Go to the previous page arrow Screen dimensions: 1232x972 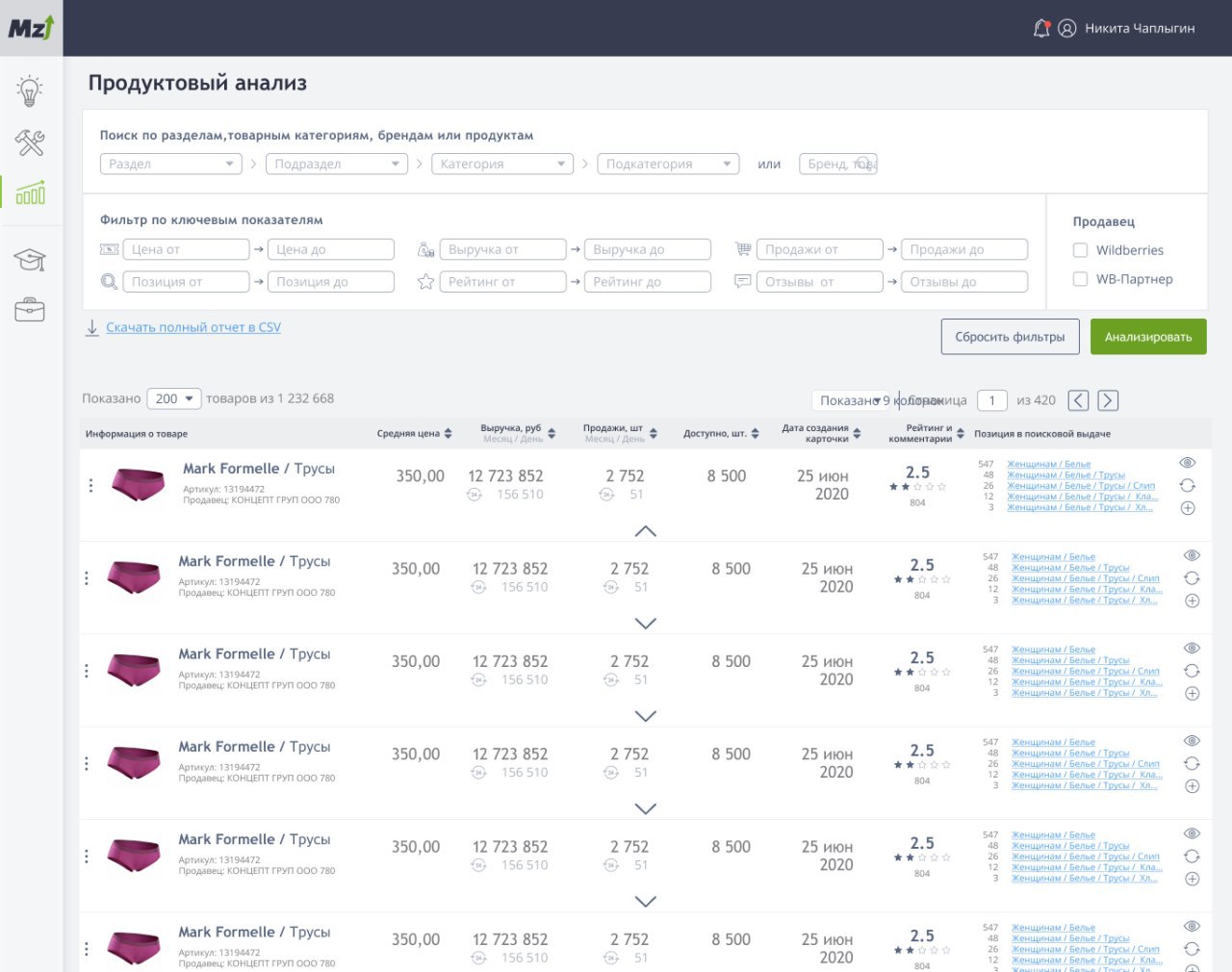click(x=1079, y=400)
